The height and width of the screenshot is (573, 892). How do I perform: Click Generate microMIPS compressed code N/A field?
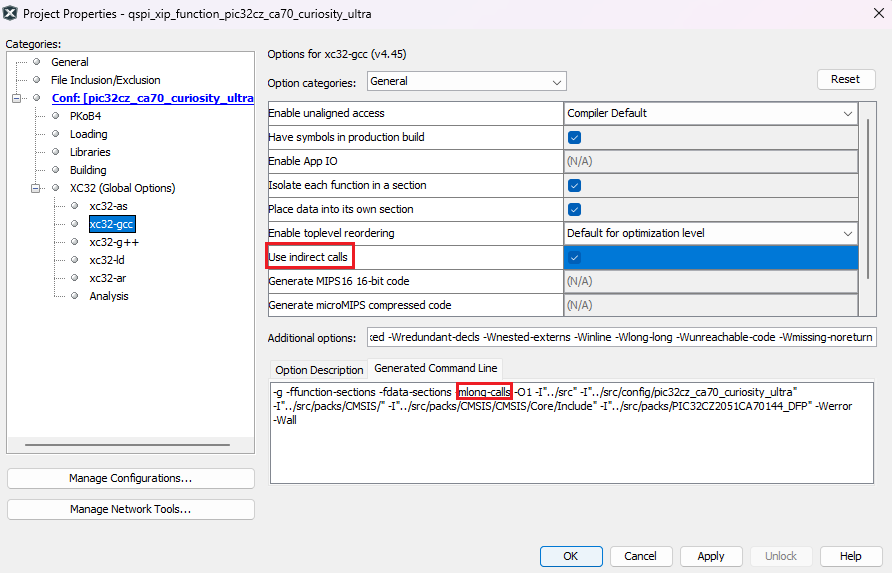click(711, 305)
